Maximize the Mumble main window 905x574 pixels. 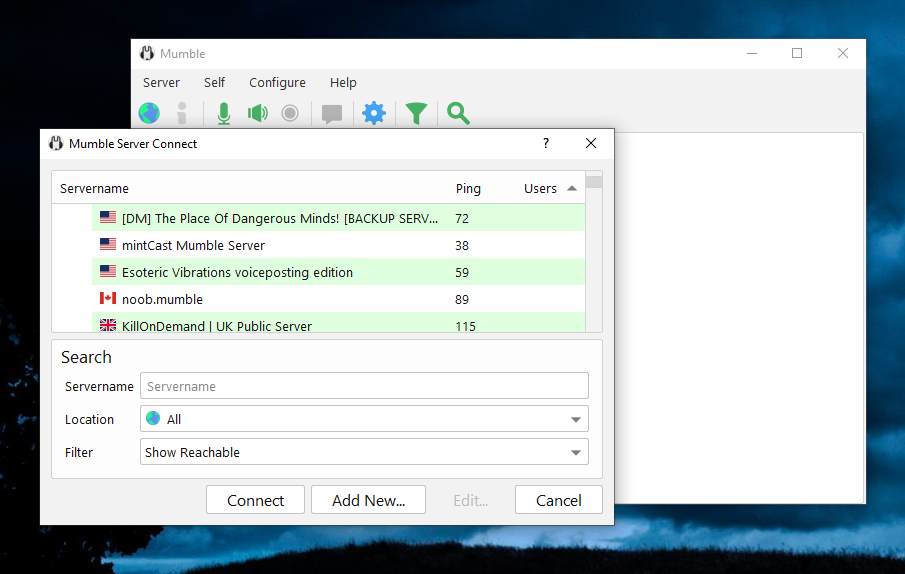pyautogui.click(x=797, y=53)
